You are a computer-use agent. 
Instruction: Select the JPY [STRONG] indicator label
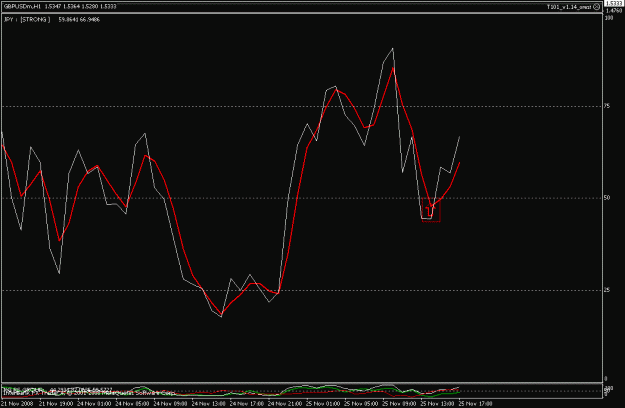tap(27, 19)
